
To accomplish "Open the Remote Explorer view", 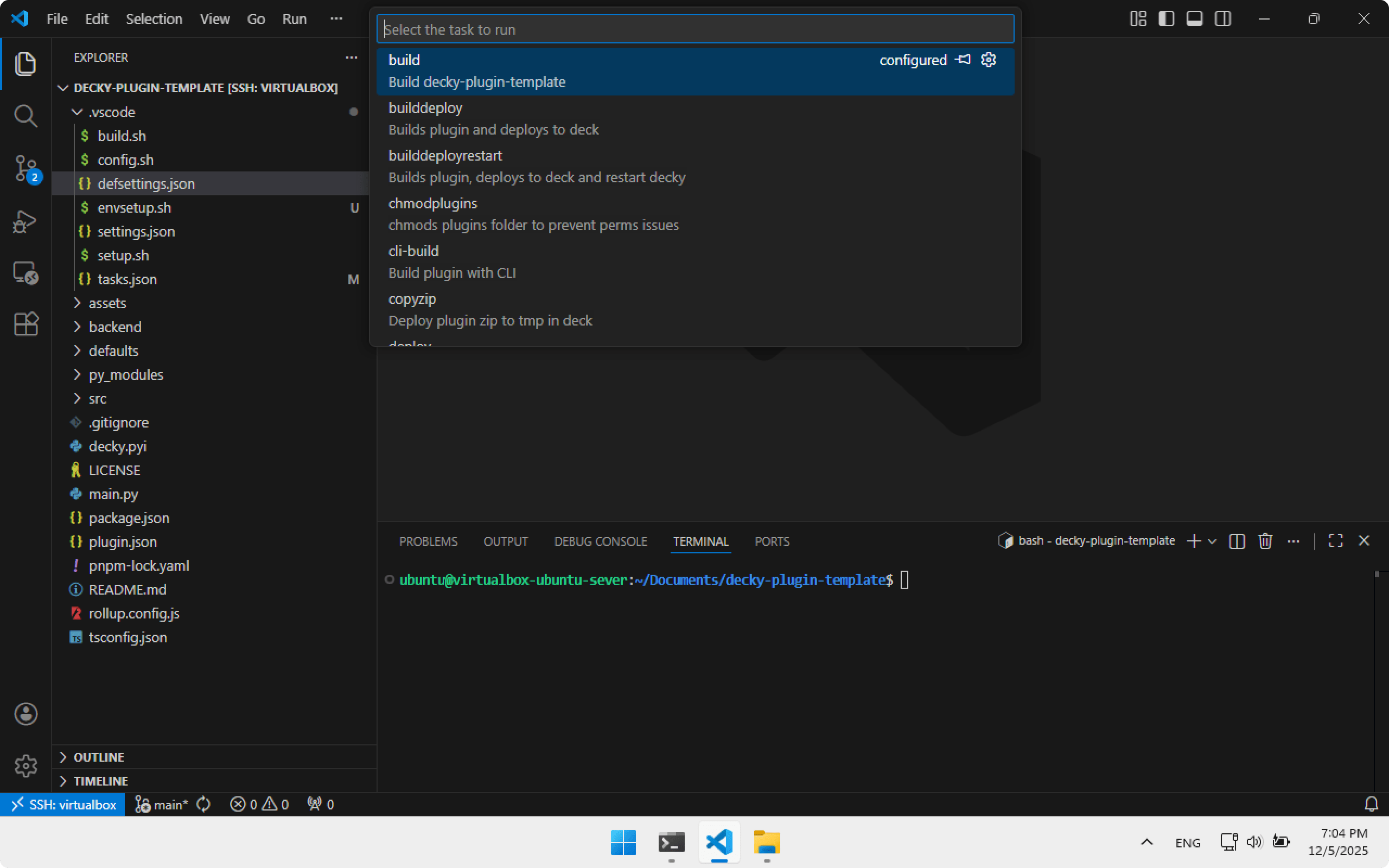I will click(x=26, y=273).
